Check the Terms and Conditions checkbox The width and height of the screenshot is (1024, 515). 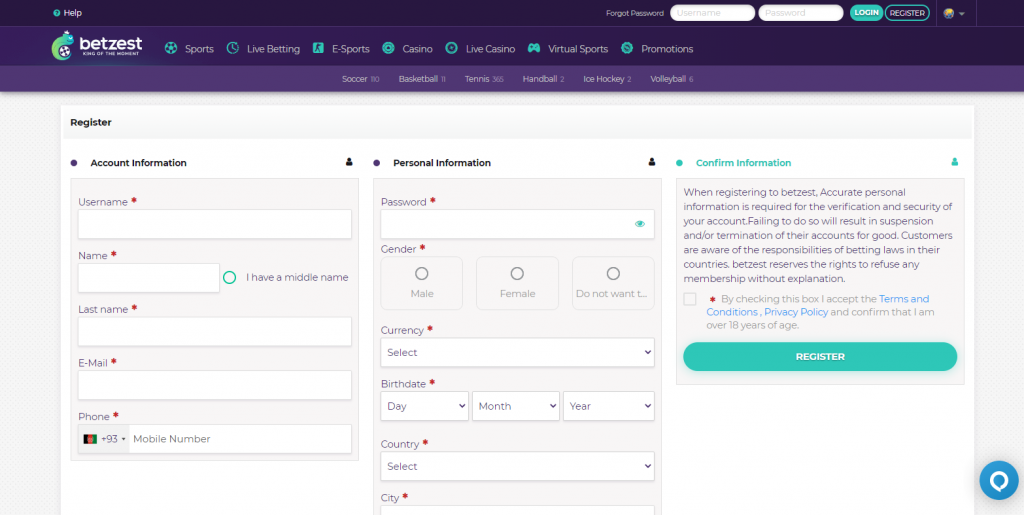[690, 299]
